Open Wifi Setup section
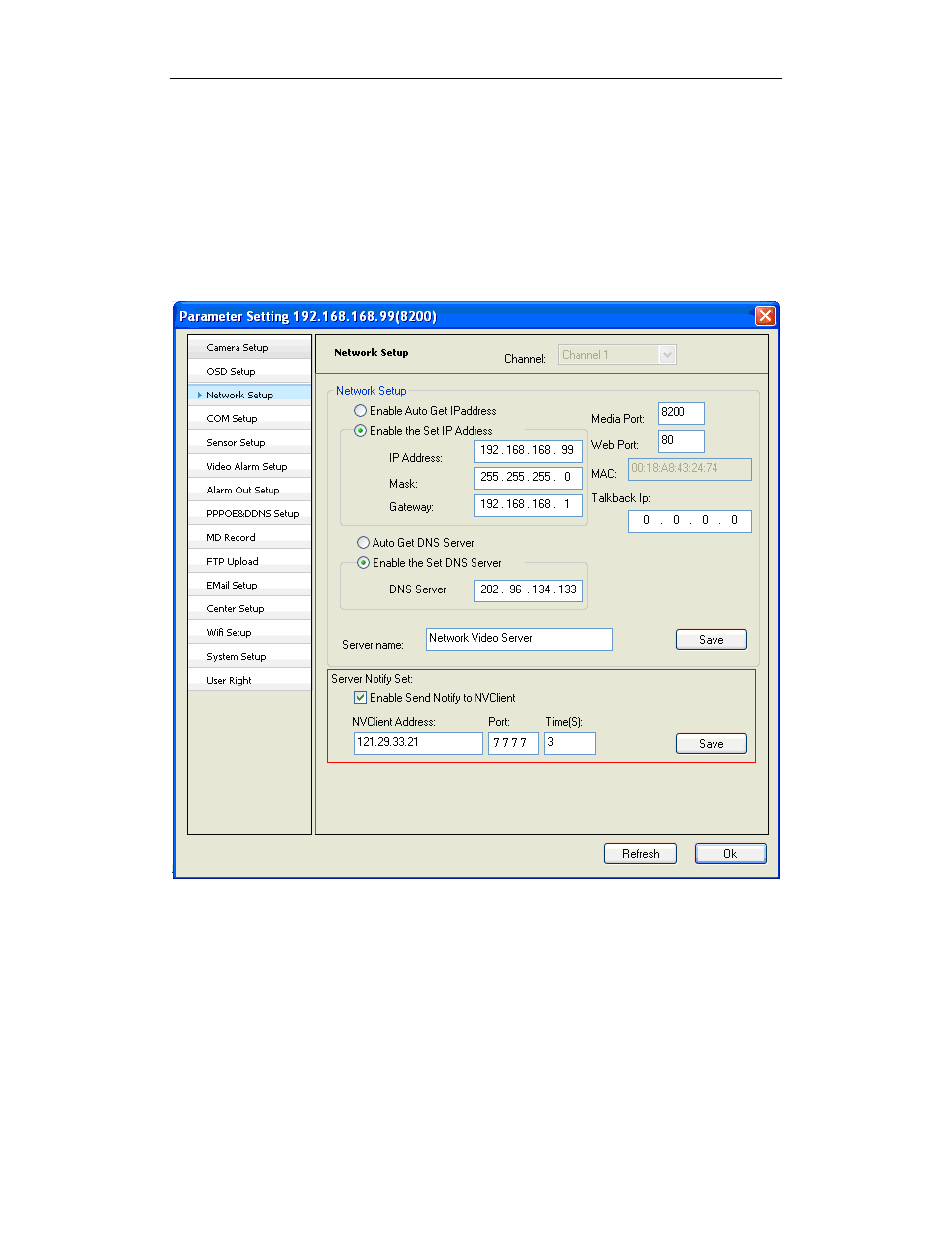952x1233 pixels. [249, 633]
